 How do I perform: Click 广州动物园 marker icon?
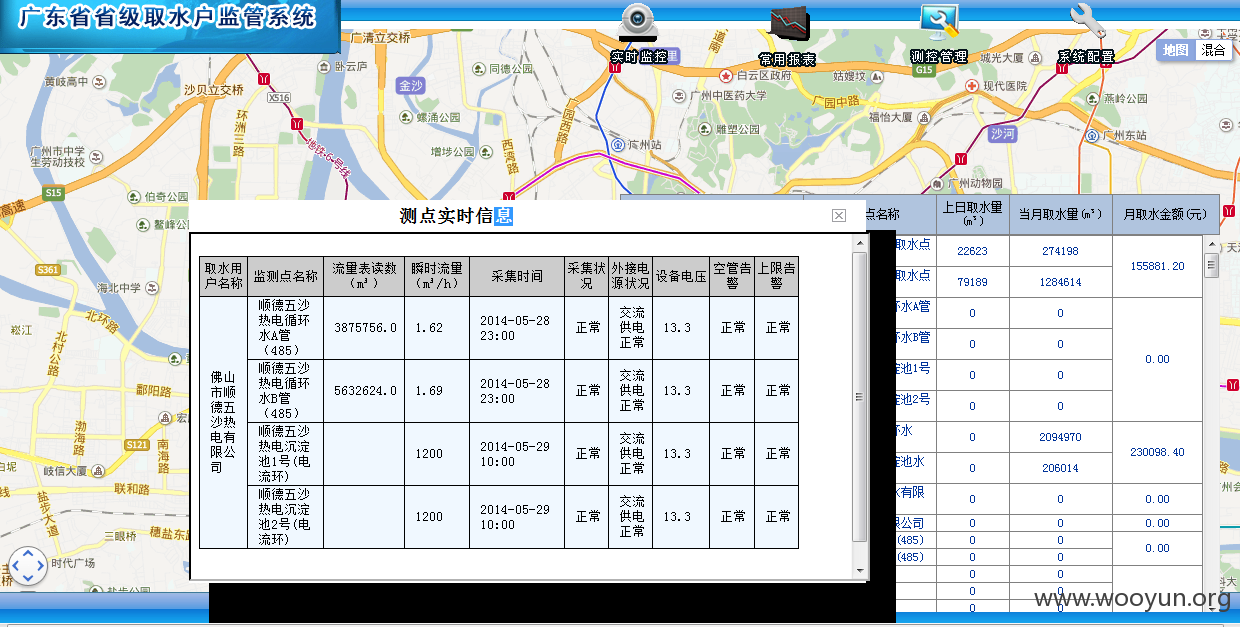coord(935,183)
